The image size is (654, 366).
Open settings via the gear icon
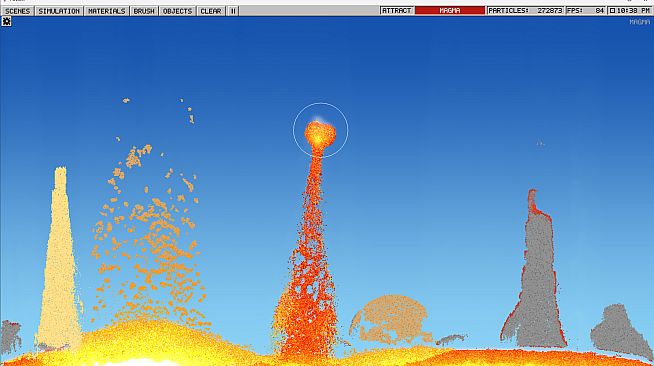pyautogui.click(x=7, y=21)
